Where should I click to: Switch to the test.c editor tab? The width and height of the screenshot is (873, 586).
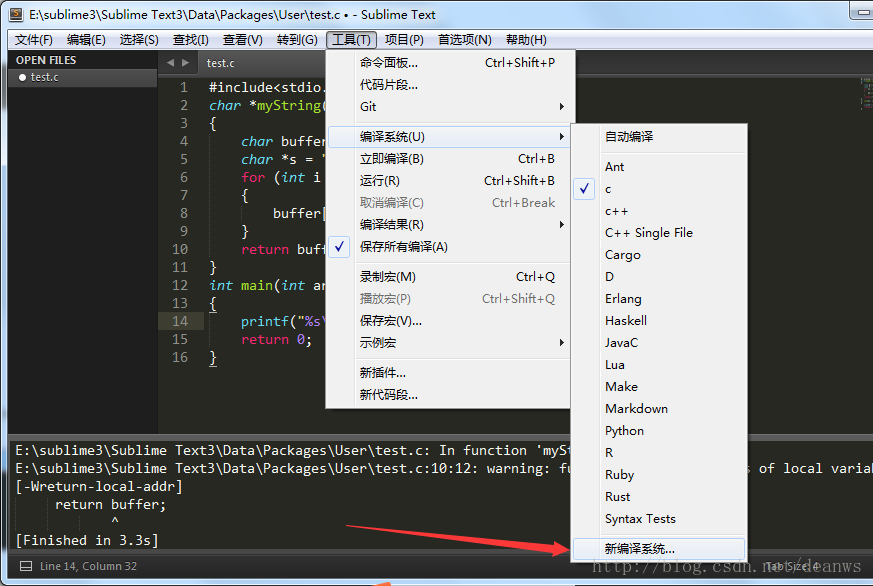pos(220,63)
